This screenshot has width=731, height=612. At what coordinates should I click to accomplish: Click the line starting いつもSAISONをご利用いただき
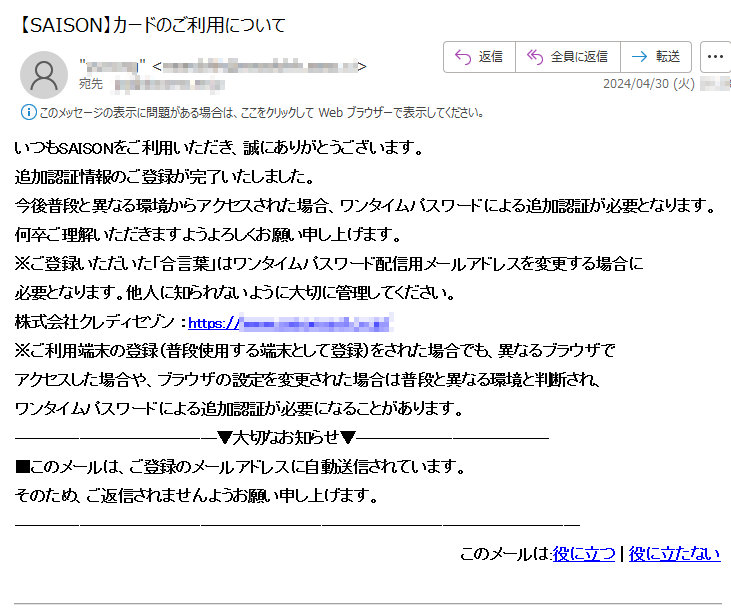(219, 148)
